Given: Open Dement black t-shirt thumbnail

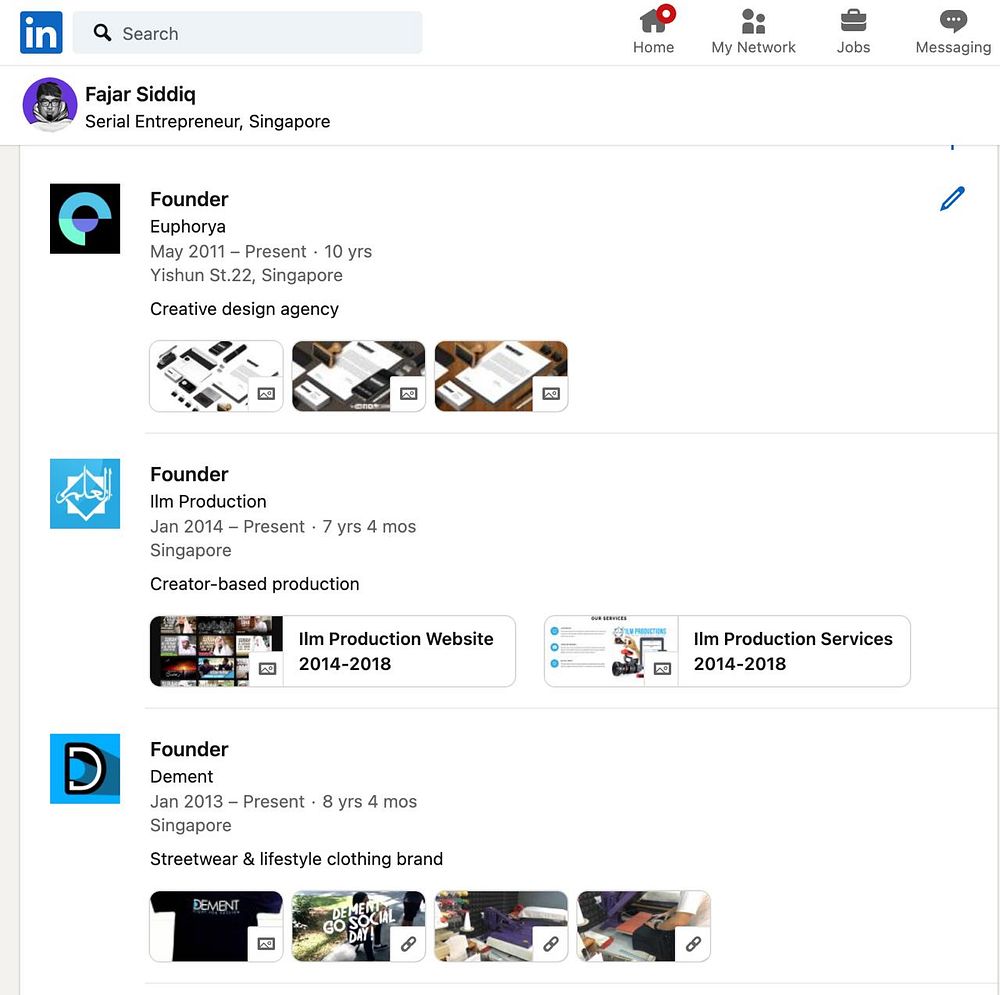Looking at the screenshot, I should coord(216,926).
